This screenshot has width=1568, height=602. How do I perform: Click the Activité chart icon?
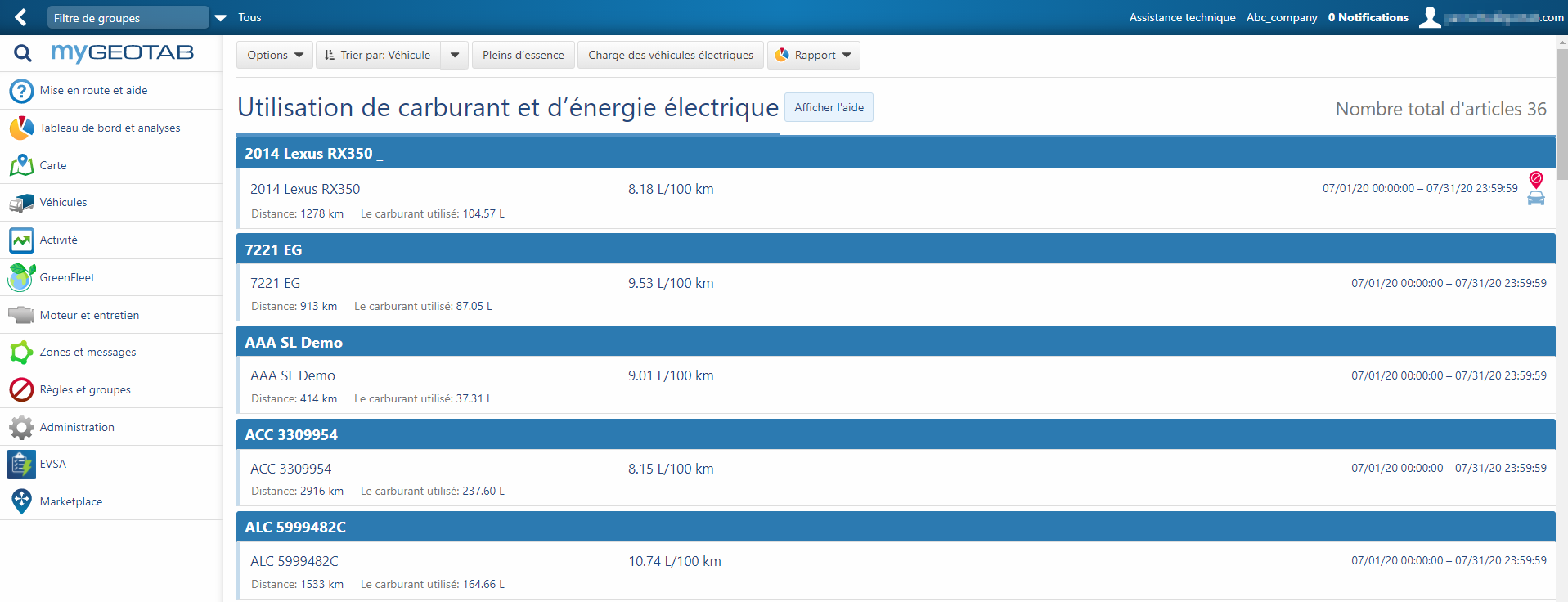click(21, 240)
